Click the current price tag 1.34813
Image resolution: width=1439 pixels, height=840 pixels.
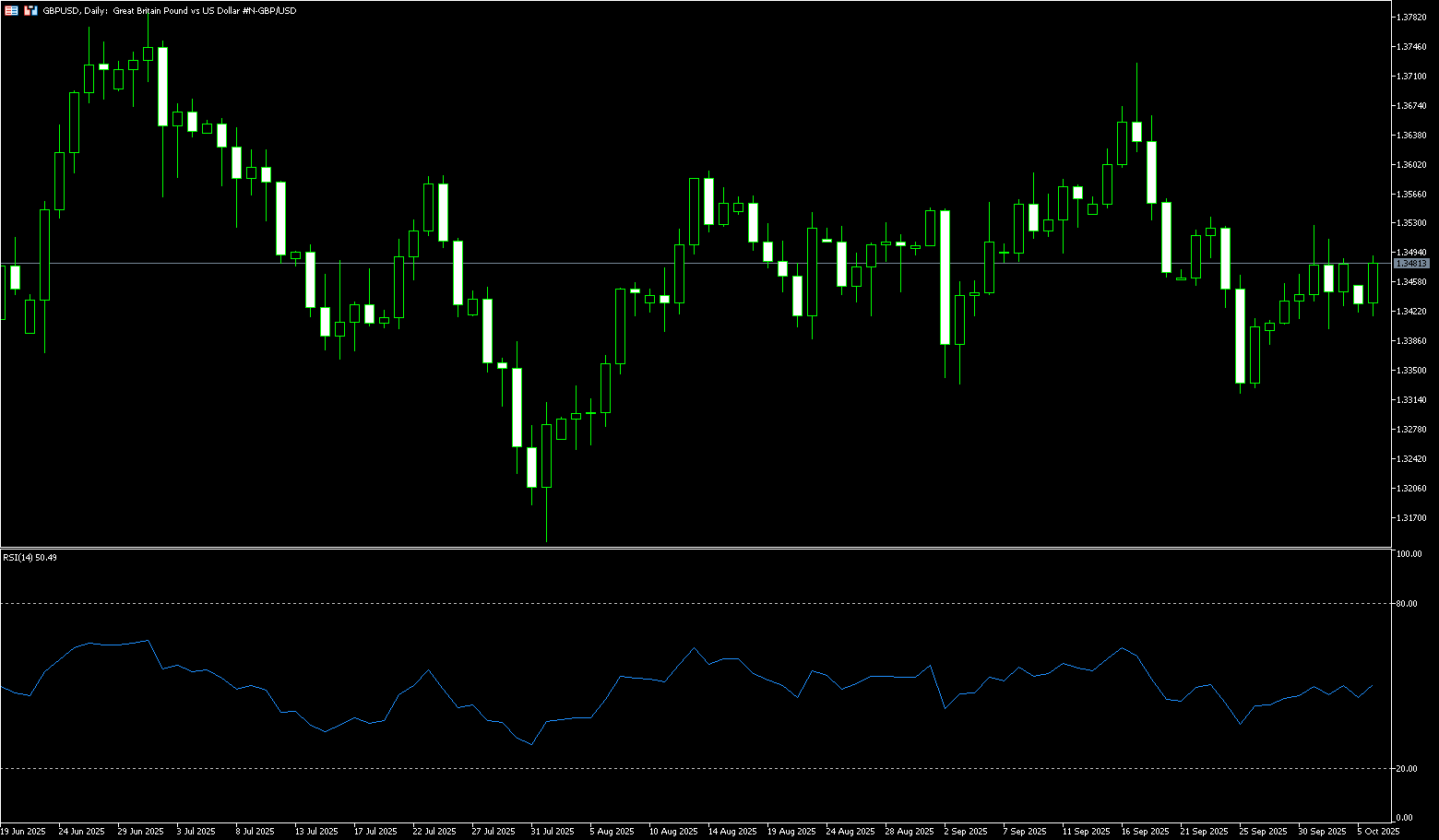tap(1411, 264)
